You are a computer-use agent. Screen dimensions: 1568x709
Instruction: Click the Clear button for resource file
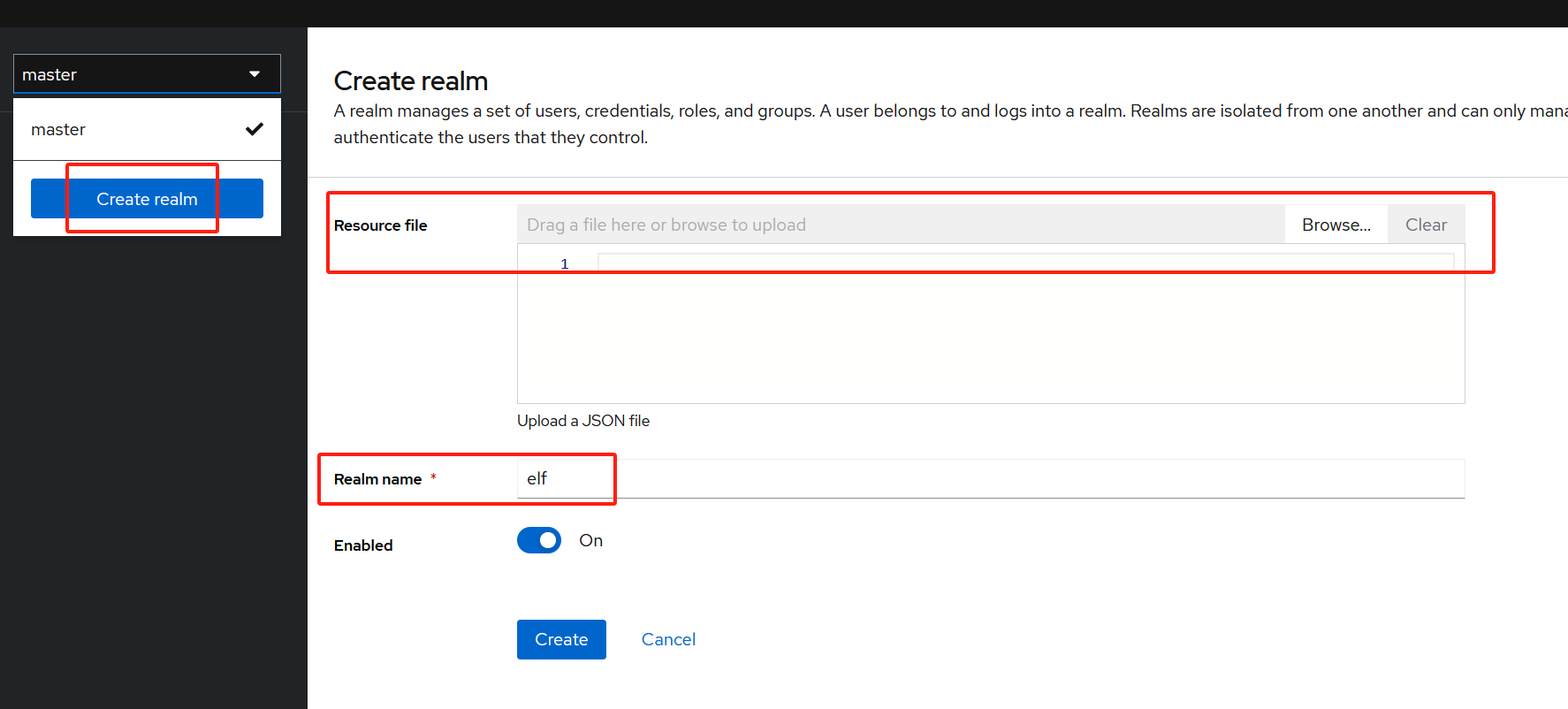1426,225
